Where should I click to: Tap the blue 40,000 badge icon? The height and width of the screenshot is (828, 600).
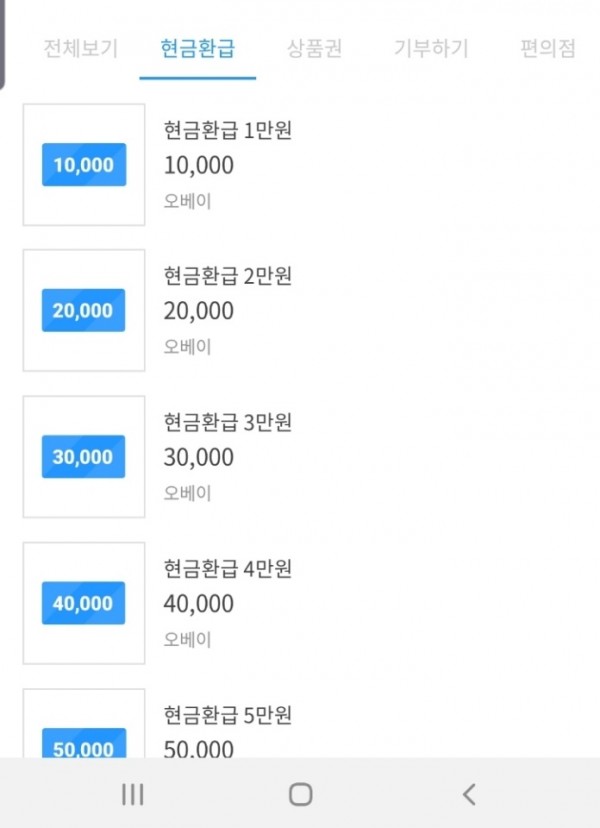pyautogui.click(x=84, y=603)
